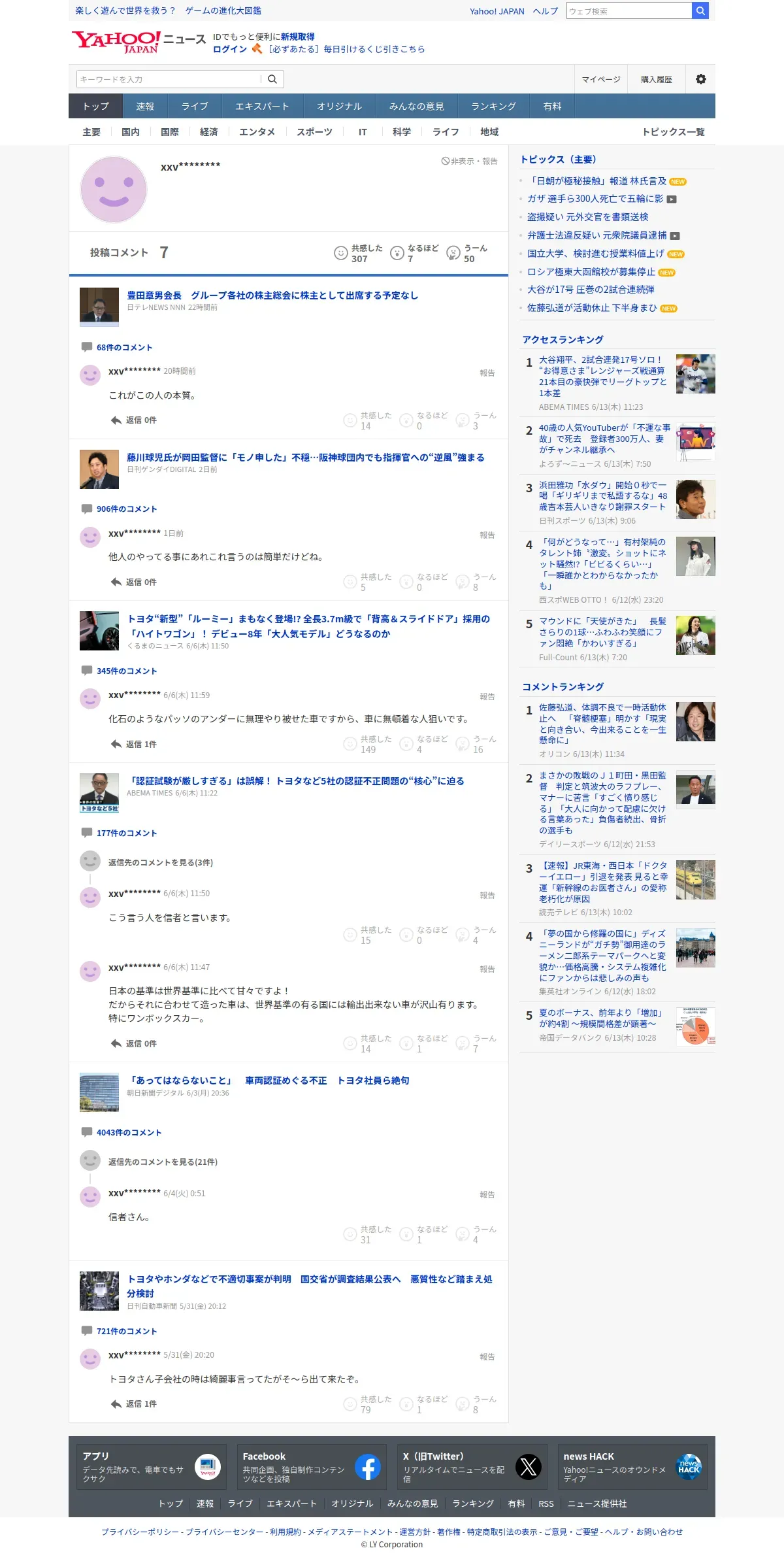Click reply arrow under これがこの人の本質。 comment
Screen dimensions: 784x1563
pos(116,420)
